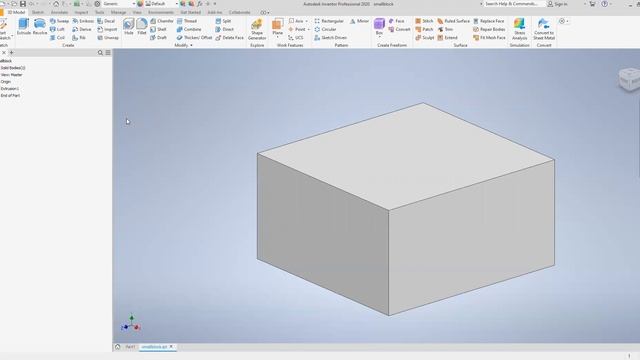640x360 pixels.
Task: Open the Sketch ribbon tab
Action: coord(38,12)
